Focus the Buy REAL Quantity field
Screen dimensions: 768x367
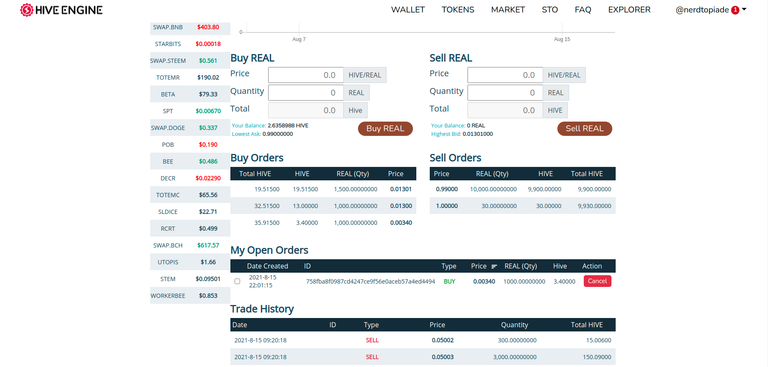306,93
